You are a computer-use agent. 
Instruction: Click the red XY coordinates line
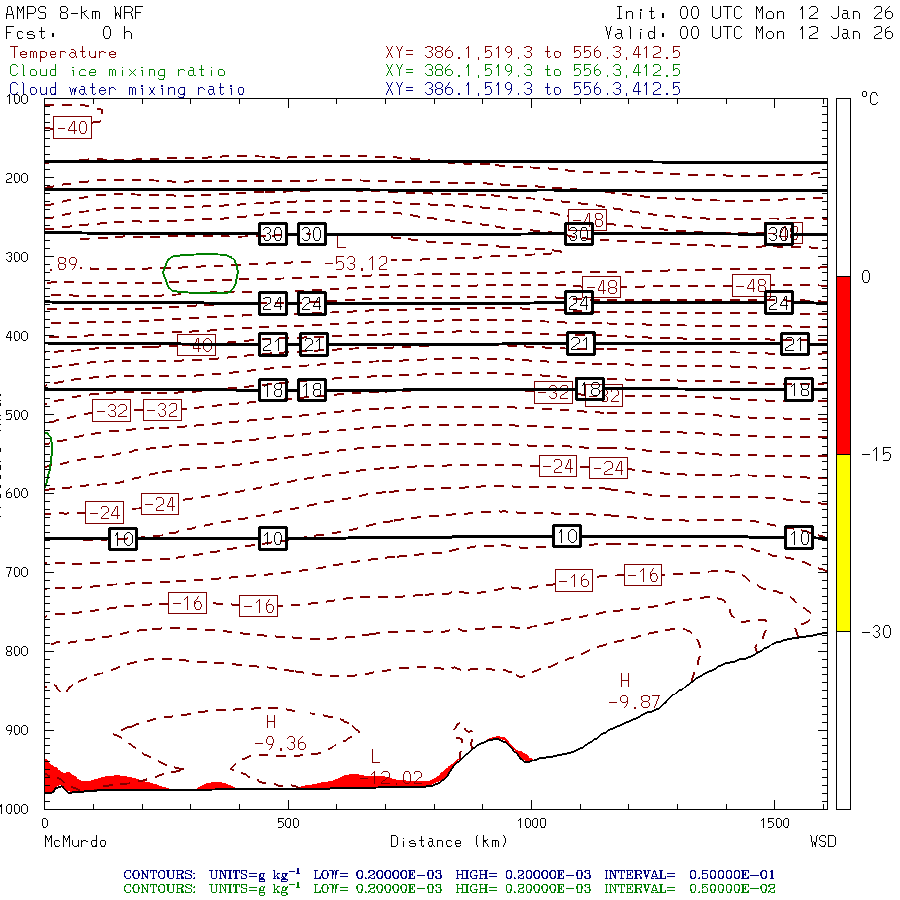533,53
